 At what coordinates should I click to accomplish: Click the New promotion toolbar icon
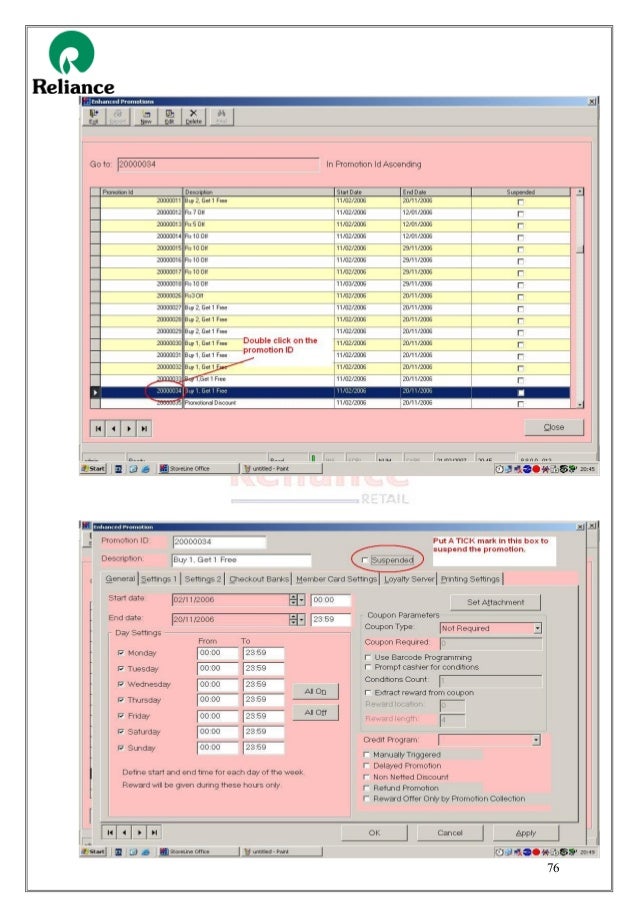point(146,116)
